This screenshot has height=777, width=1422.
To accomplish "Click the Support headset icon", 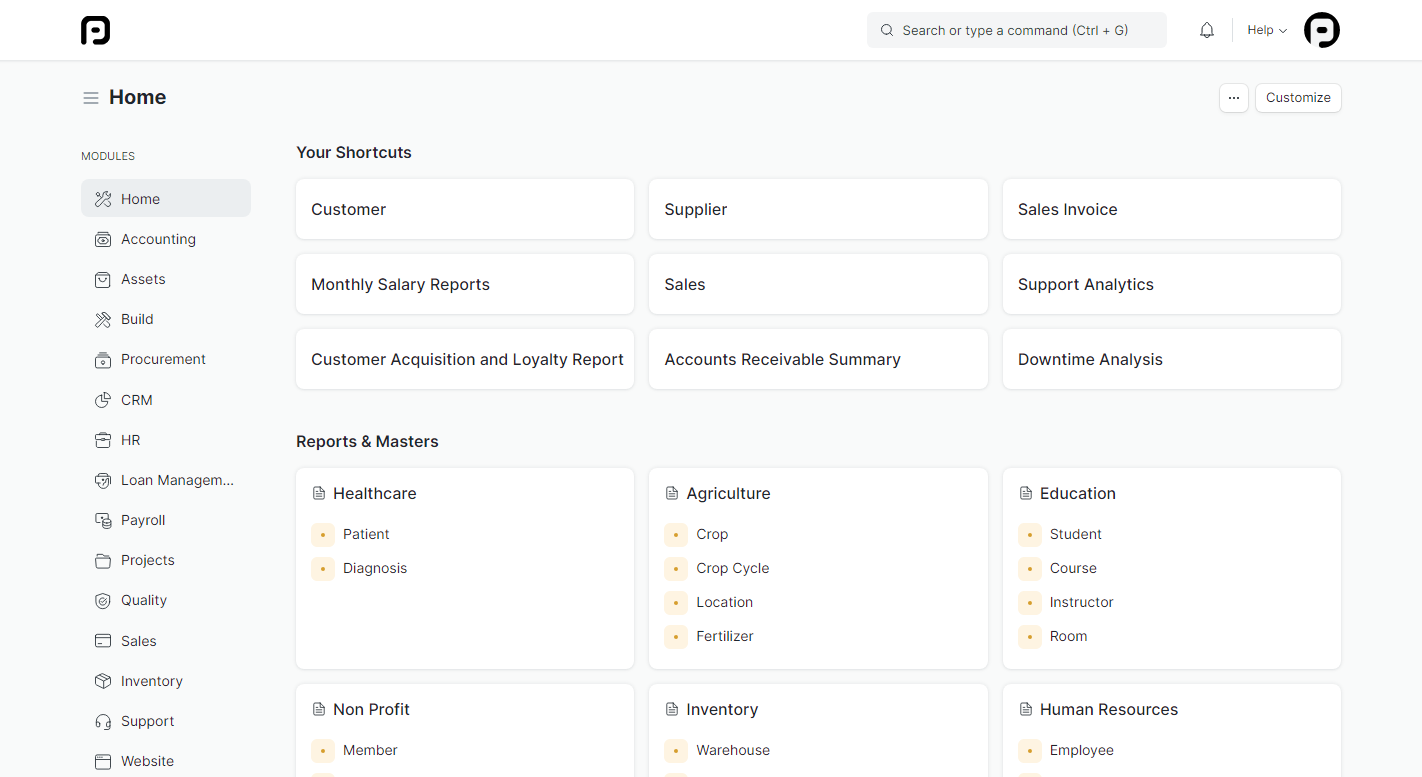I will click(103, 722).
